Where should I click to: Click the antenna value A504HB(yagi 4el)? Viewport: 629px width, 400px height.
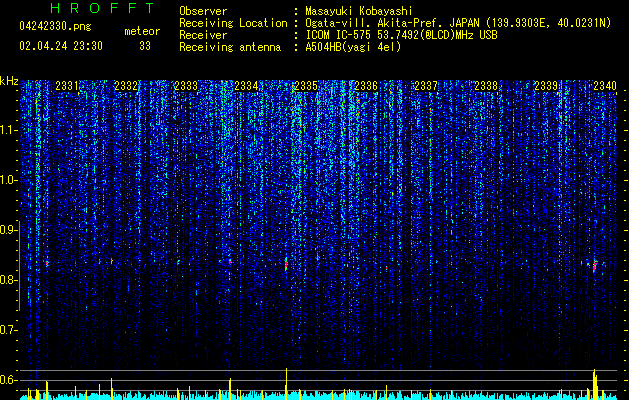[353, 47]
